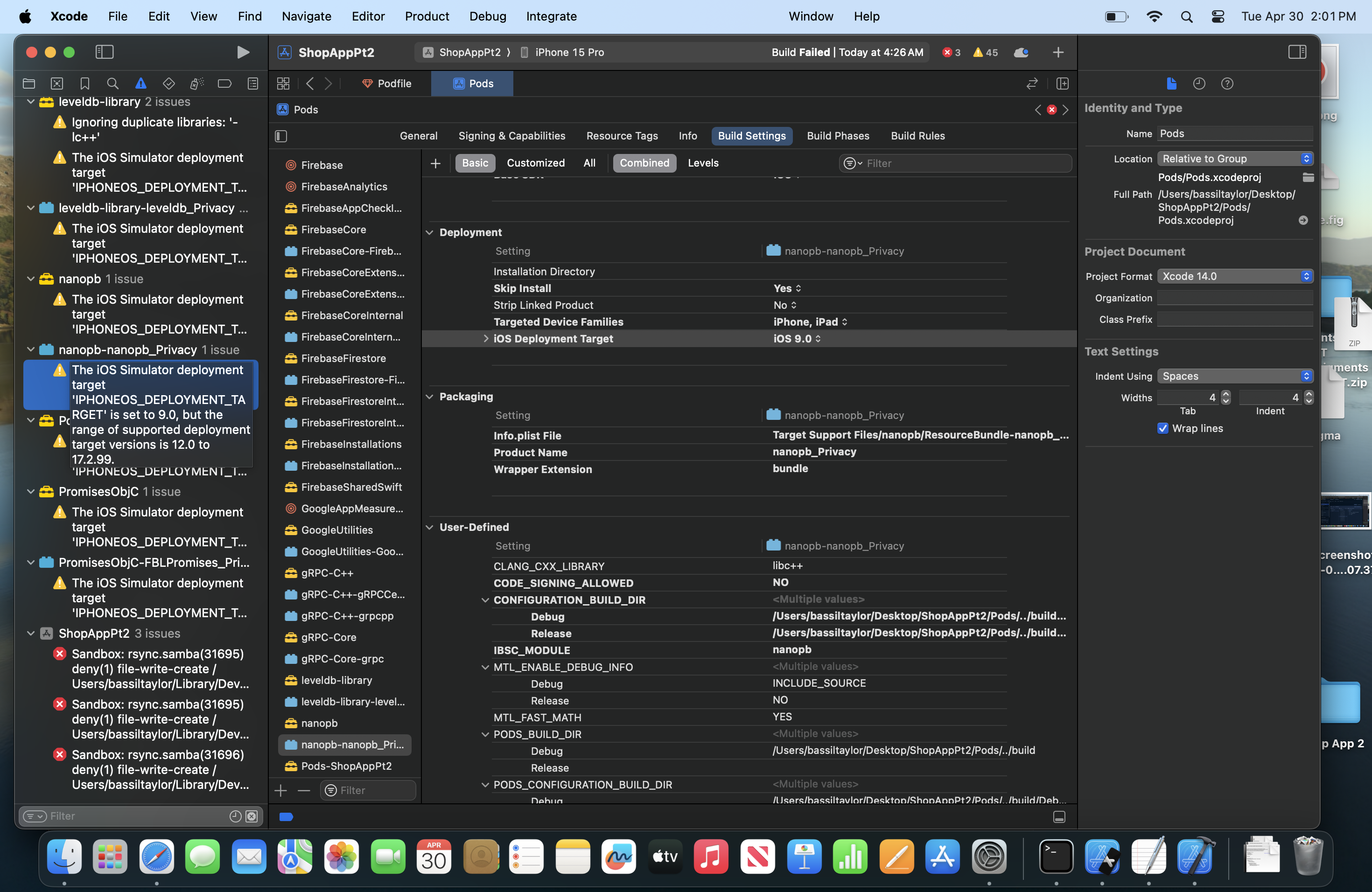This screenshot has width=1372, height=892.
Task: Open the Project Format dropdown
Action: tap(1235, 276)
